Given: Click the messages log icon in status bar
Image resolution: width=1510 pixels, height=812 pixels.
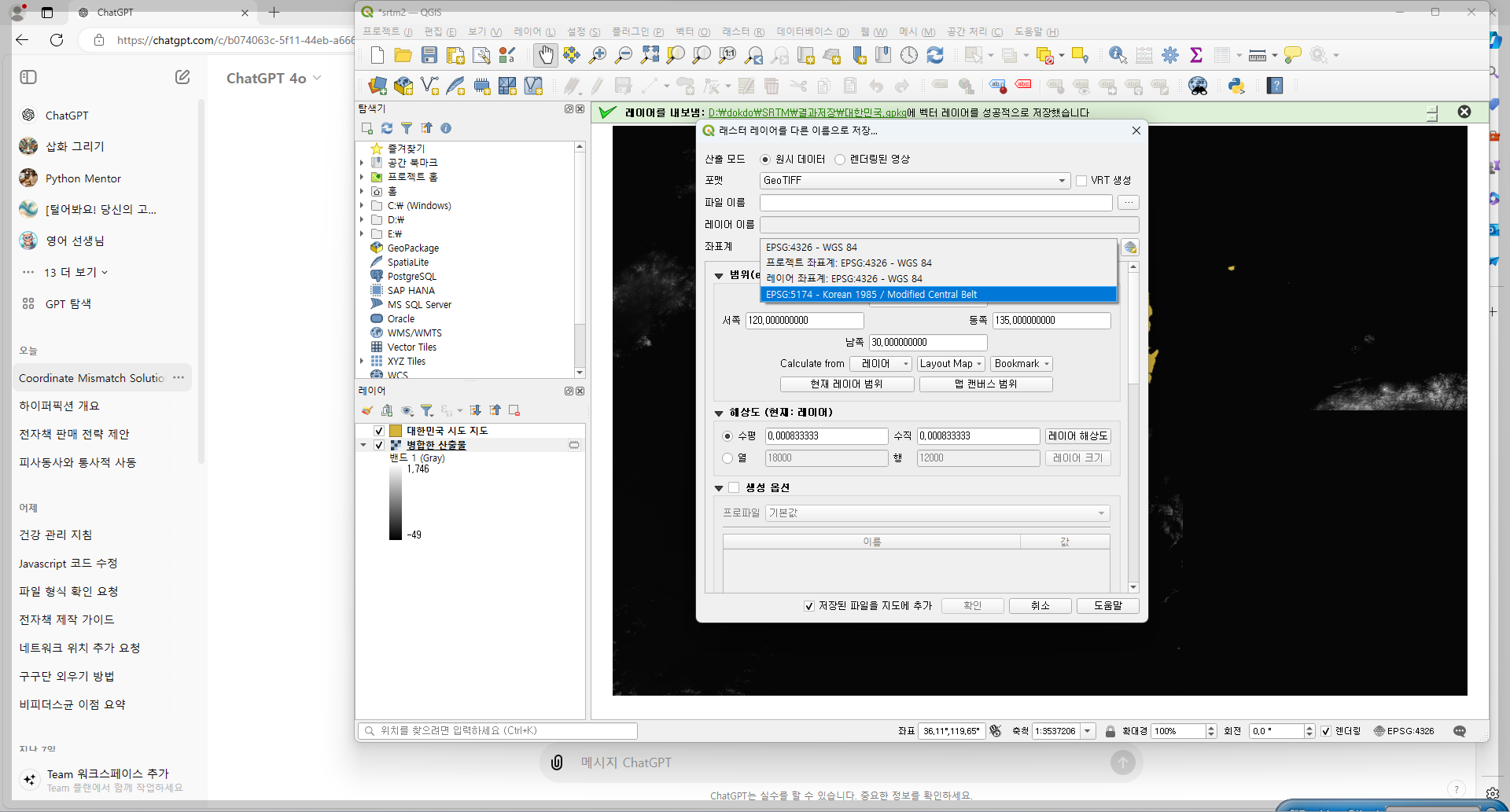Looking at the screenshot, I should (1460, 731).
